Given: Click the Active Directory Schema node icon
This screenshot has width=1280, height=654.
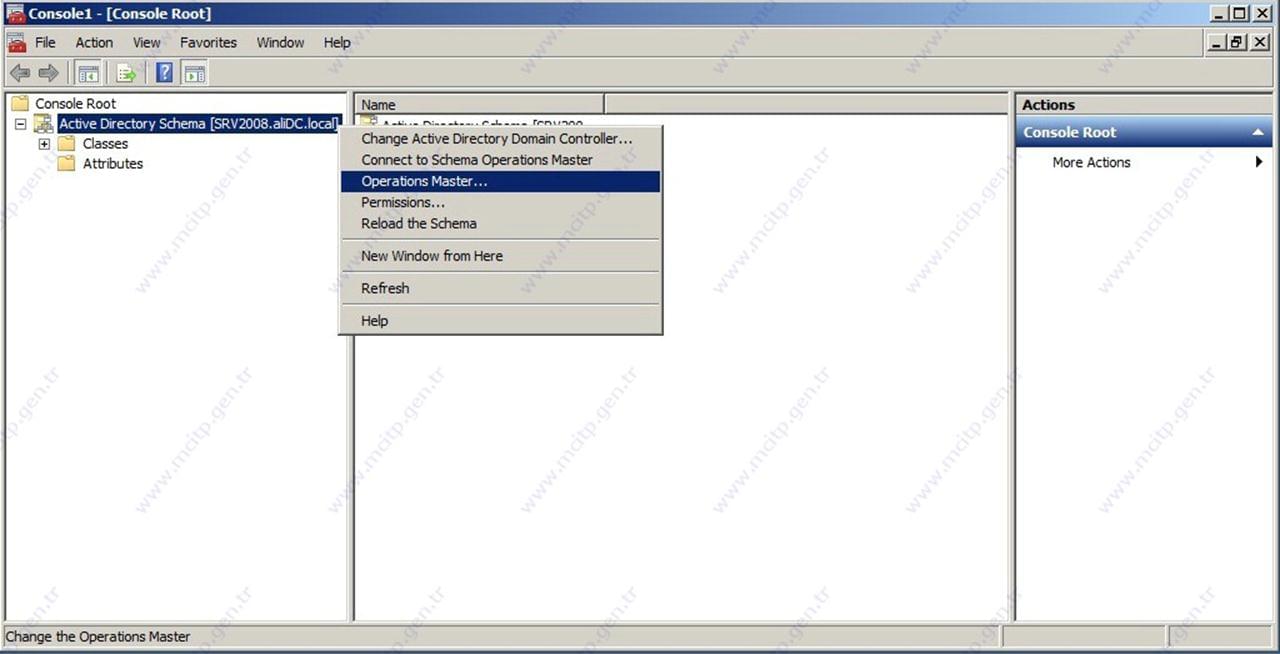Looking at the screenshot, I should coord(43,123).
